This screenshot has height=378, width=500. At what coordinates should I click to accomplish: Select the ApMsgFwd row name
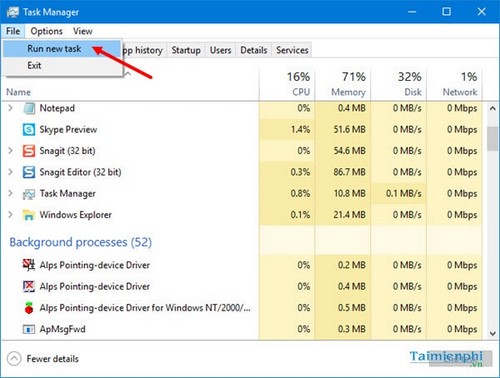tap(62, 329)
